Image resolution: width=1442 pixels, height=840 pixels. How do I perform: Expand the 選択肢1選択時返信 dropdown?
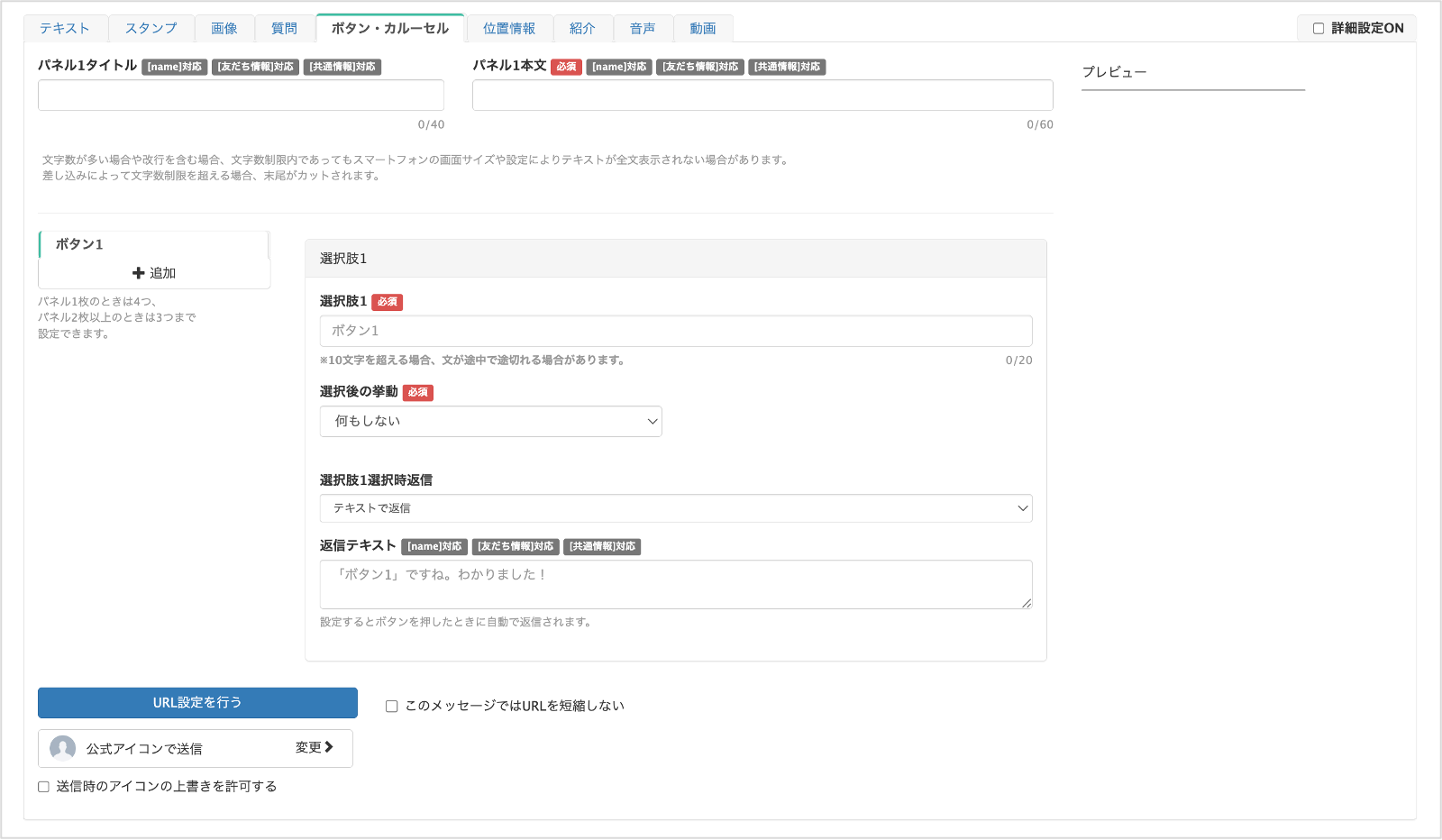point(675,508)
